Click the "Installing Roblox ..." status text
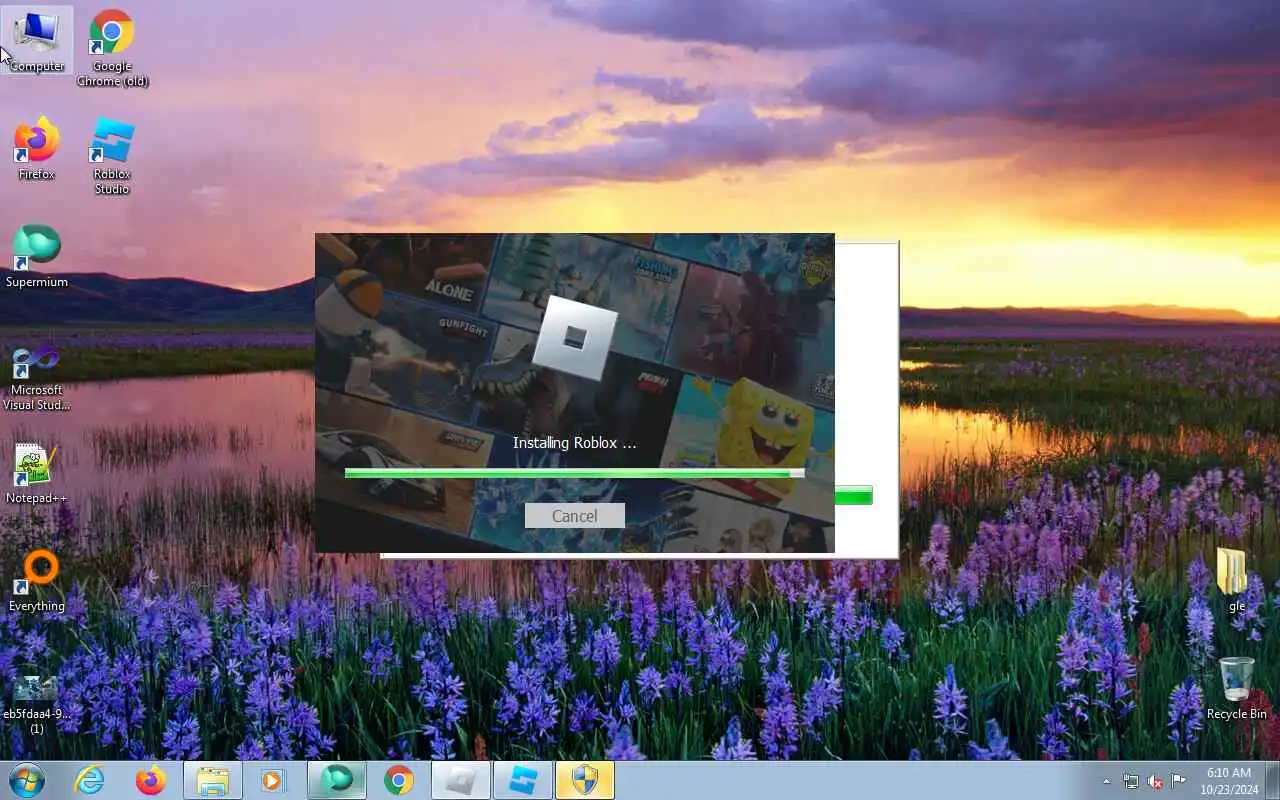 575,443
